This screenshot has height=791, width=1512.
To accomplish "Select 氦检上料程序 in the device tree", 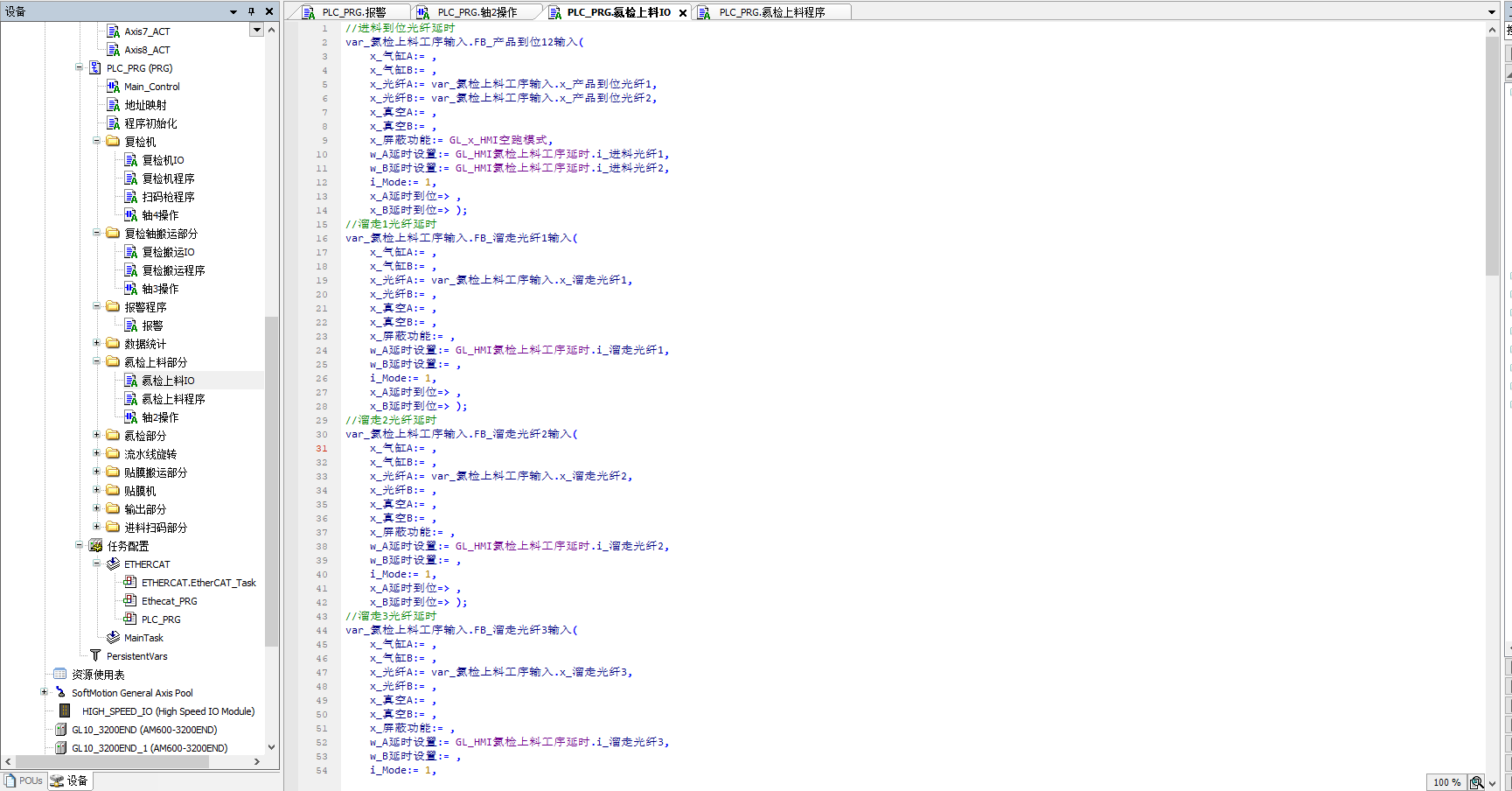I will point(173,399).
